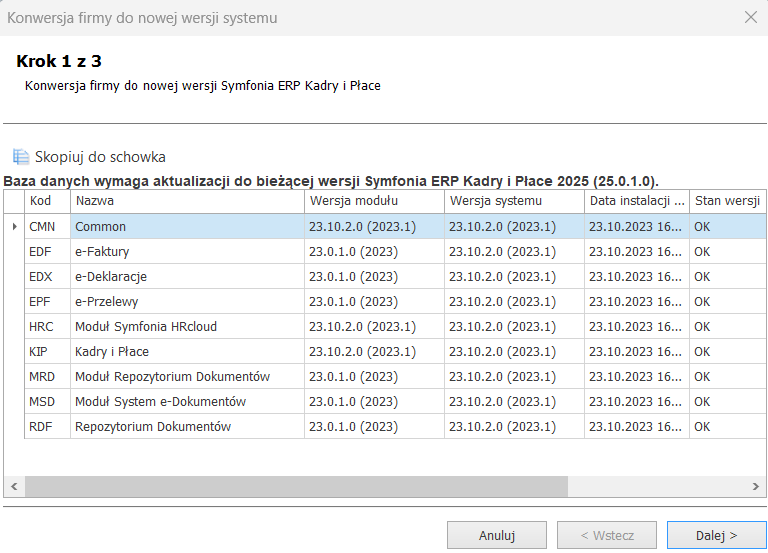Screen dimensions: 768x553
Task: Click the Skopiuj do schowka clipboard icon
Action: 21,157
